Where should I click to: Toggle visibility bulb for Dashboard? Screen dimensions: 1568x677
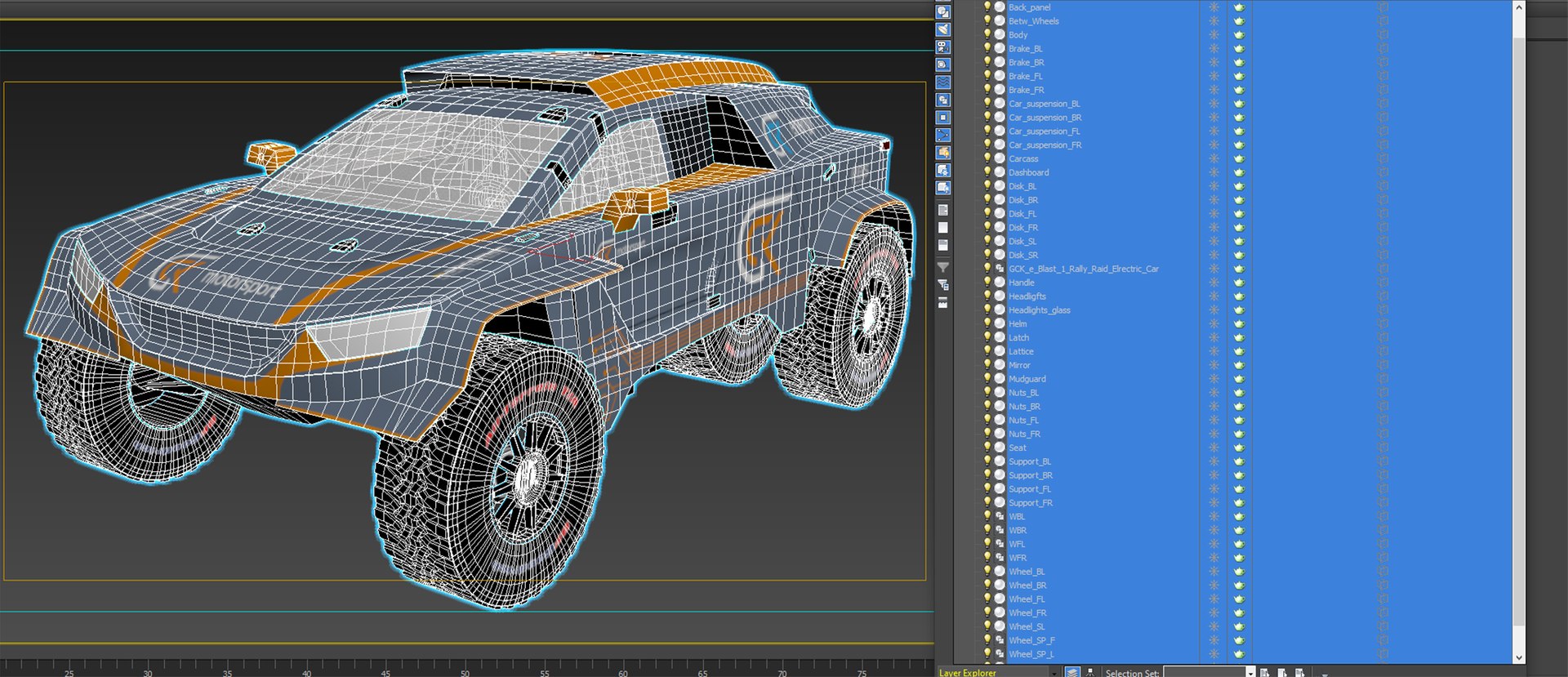pyautogui.click(x=987, y=172)
